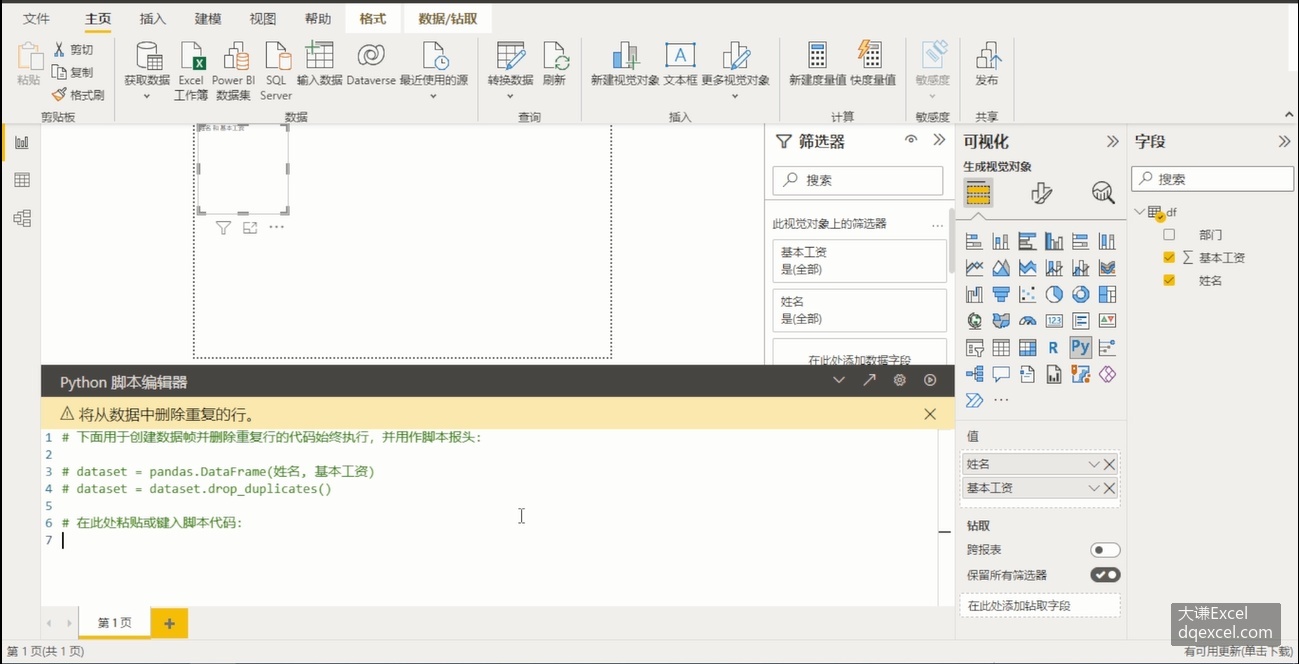Open 最近使用的源 dropdown
Viewport: 1299px width, 664px height.
click(x=434, y=96)
